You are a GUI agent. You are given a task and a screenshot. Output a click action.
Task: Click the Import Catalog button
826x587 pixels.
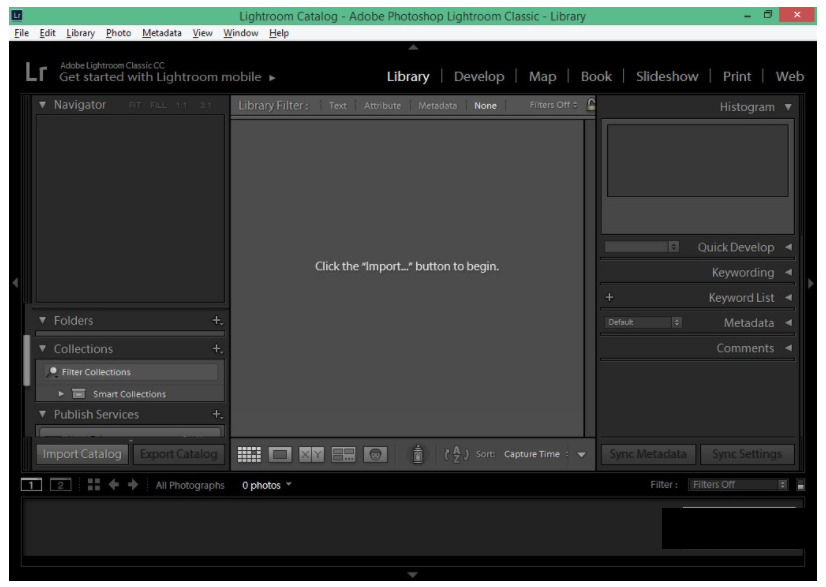click(x=82, y=454)
